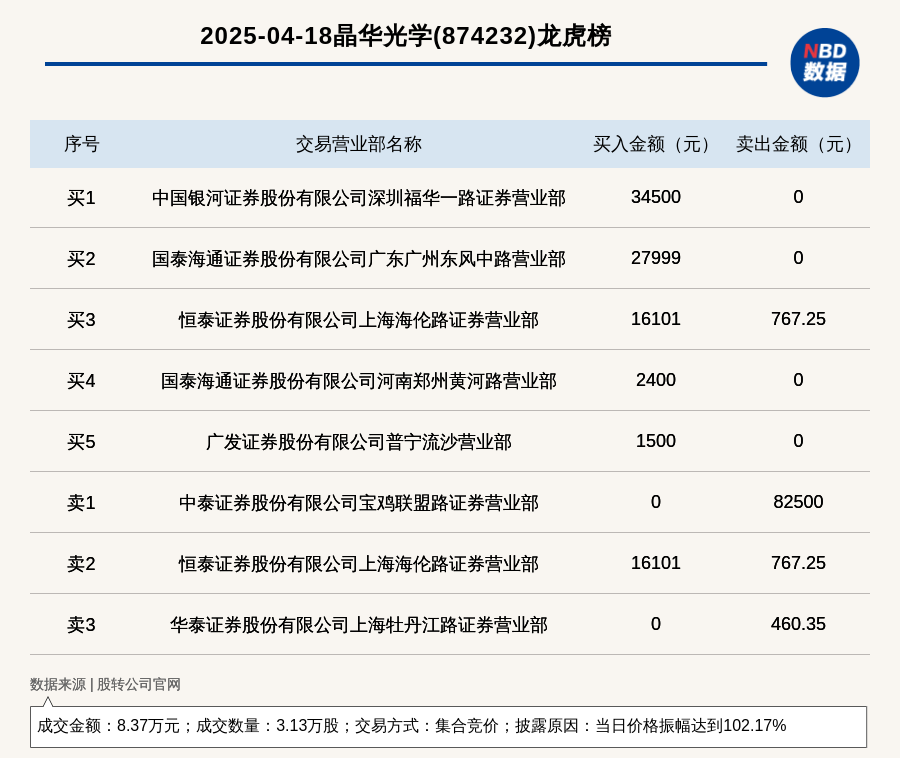Select 广发证券股份有限公司普宁流沙营业部

359,442
